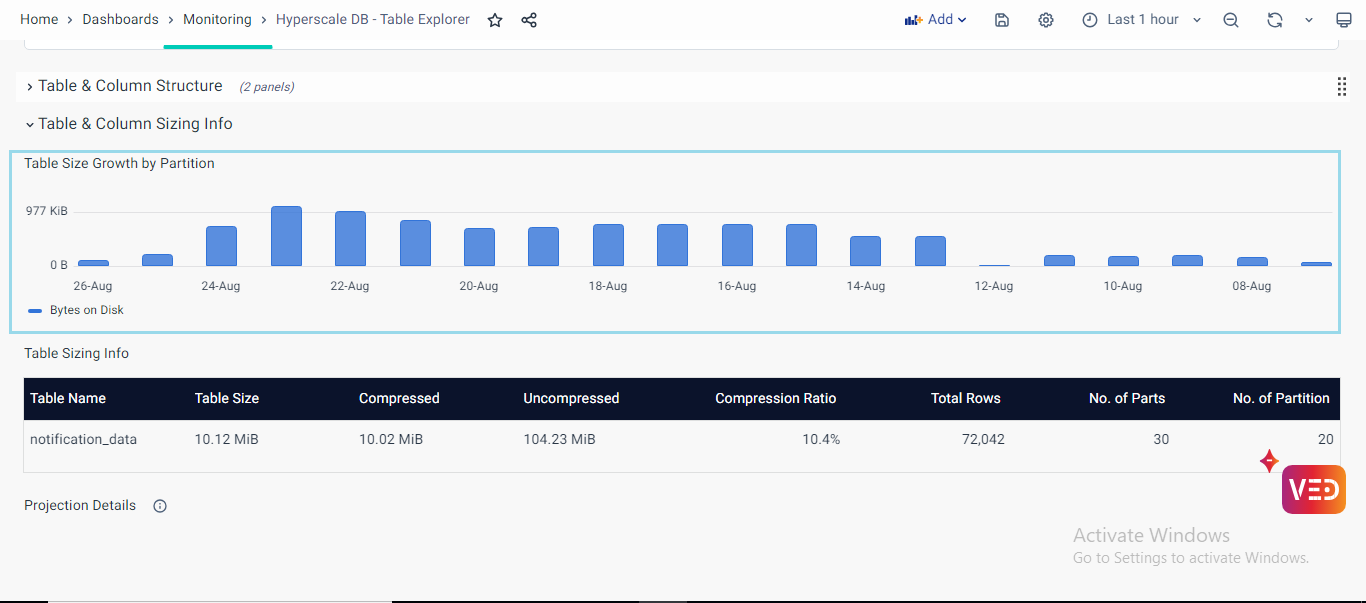Show info for Projection Details
This screenshot has width=1366, height=603.
160,506
